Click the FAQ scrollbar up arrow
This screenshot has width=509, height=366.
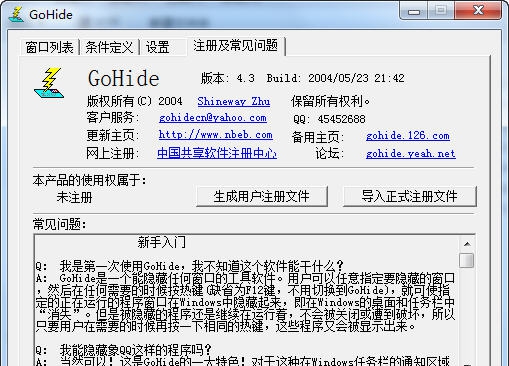pos(467,244)
